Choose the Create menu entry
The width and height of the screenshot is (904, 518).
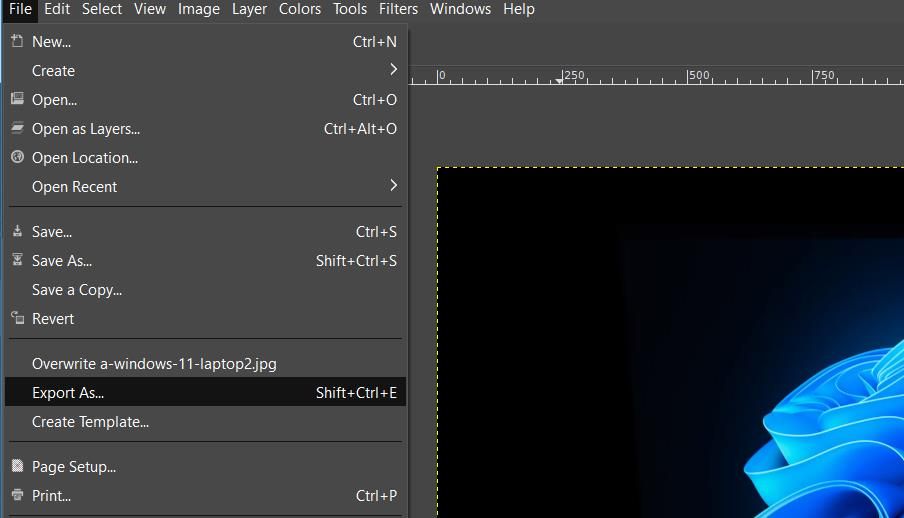click(205, 70)
